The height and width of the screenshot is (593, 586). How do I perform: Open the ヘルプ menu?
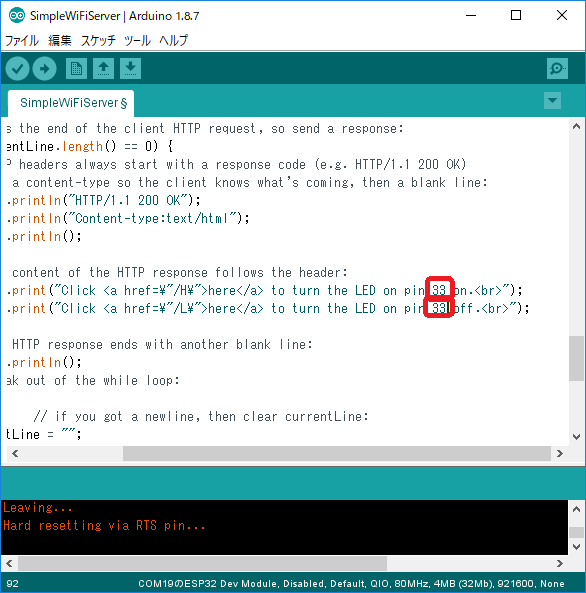pyautogui.click(x=173, y=40)
